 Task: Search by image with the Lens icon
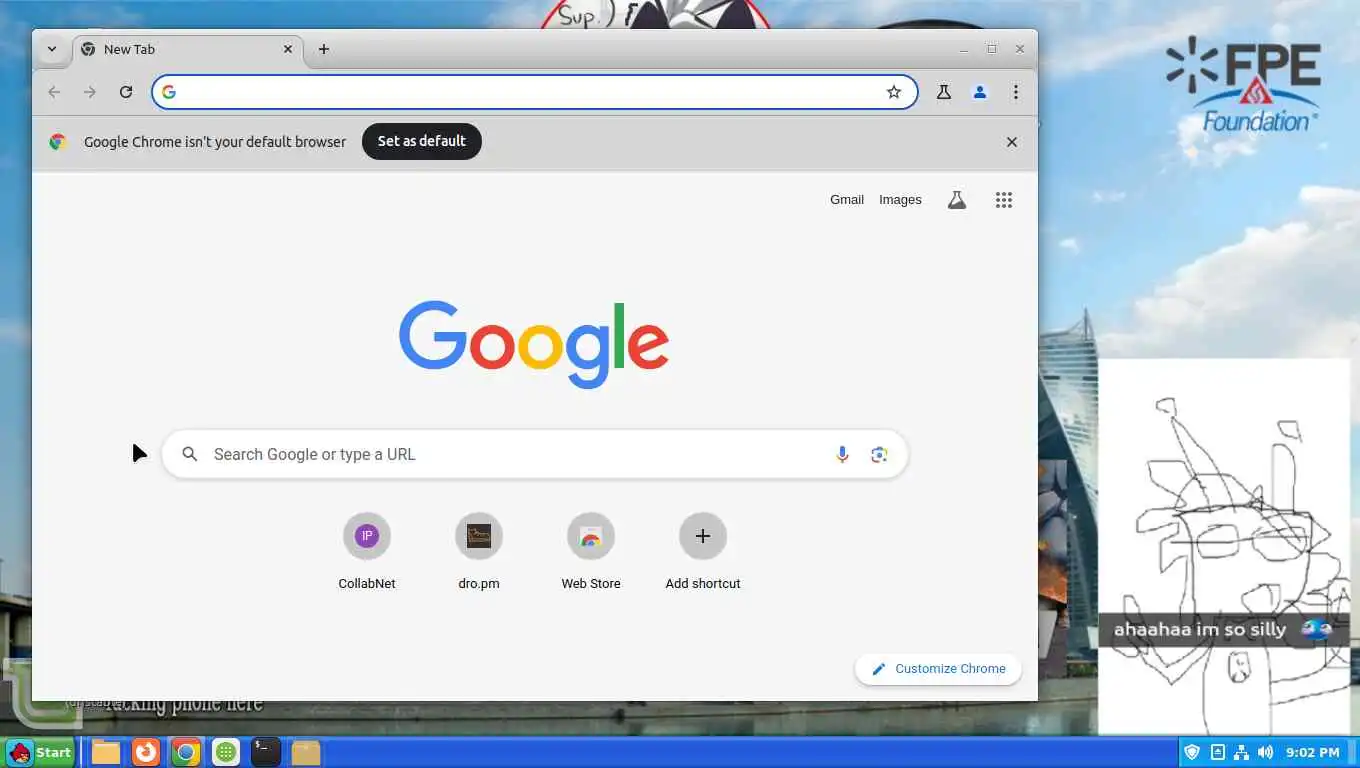tap(879, 454)
